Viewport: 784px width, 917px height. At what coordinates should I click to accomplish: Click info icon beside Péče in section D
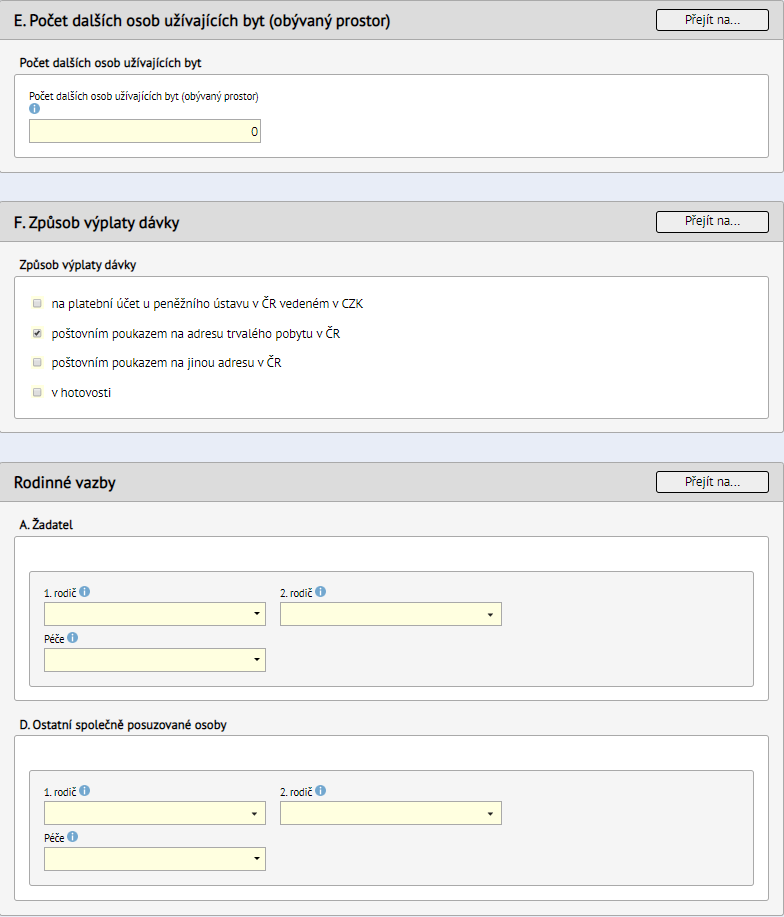(72, 836)
